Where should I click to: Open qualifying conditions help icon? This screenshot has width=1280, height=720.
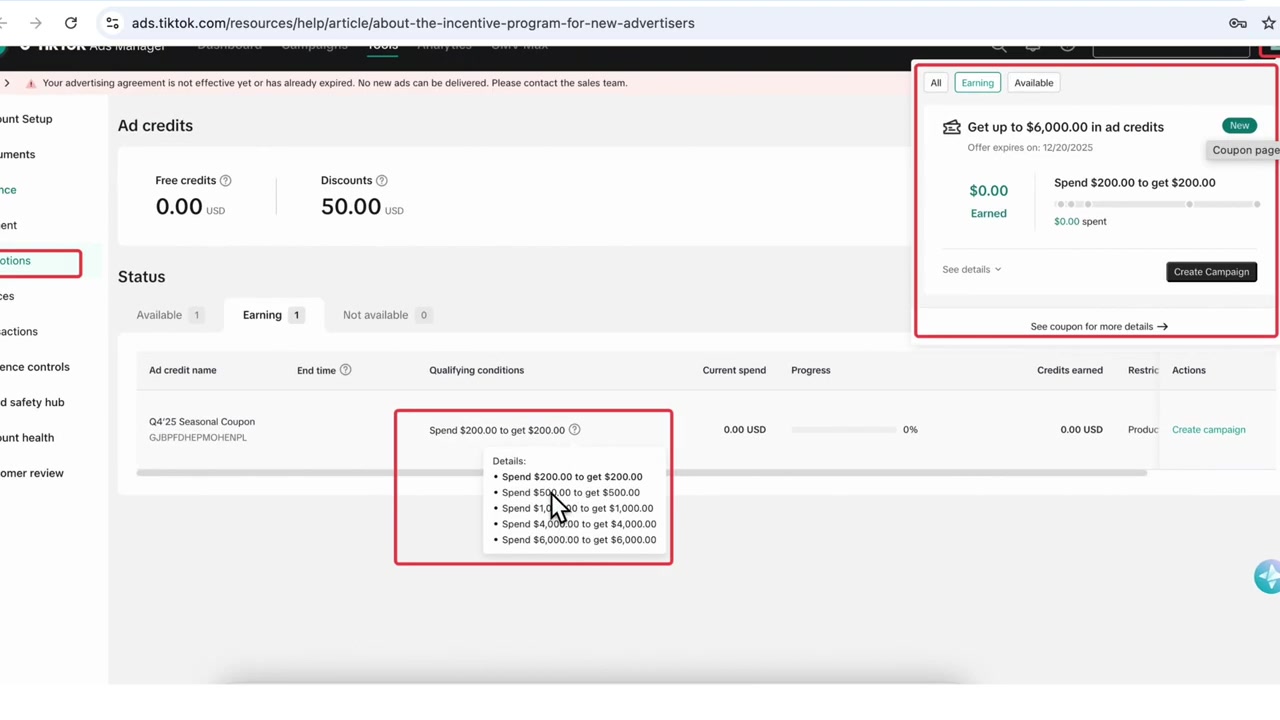point(574,430)
